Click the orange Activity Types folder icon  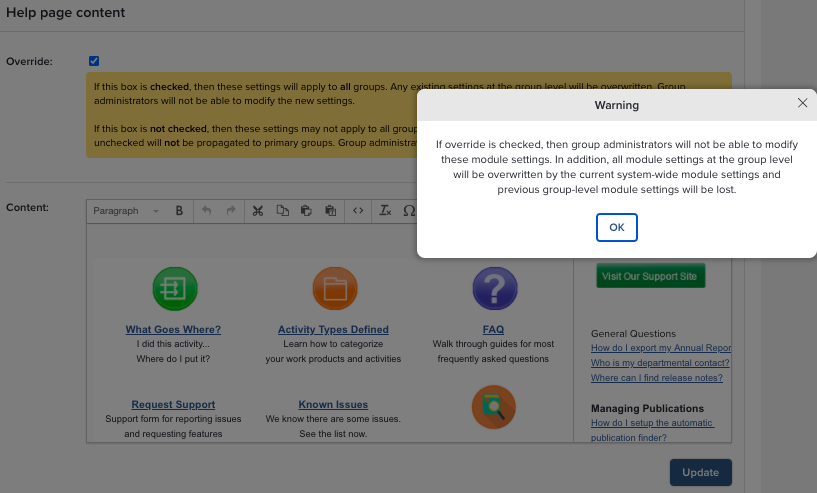click(335, 289)
